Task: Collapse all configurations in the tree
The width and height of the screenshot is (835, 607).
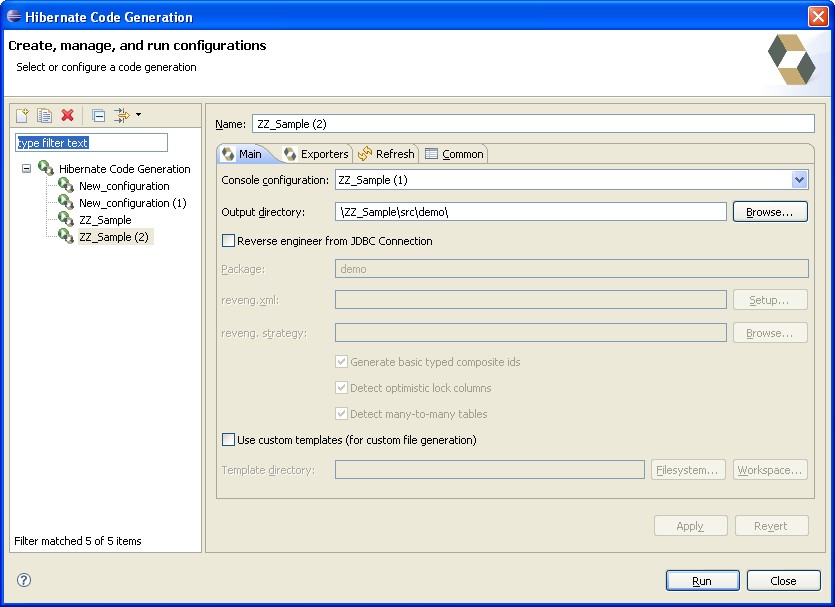Action: click(x=98, y=116)
